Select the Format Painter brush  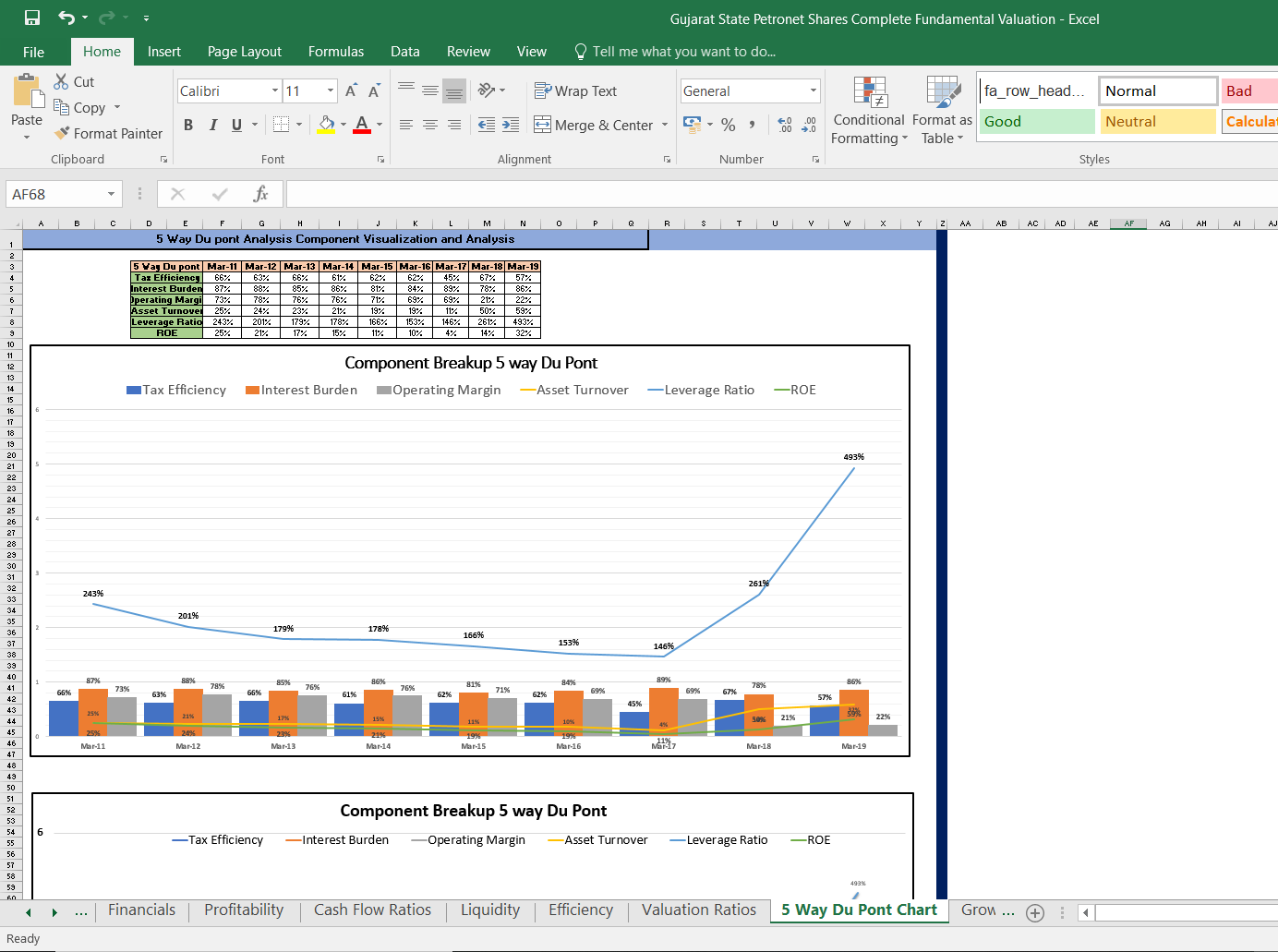point(62,133)
